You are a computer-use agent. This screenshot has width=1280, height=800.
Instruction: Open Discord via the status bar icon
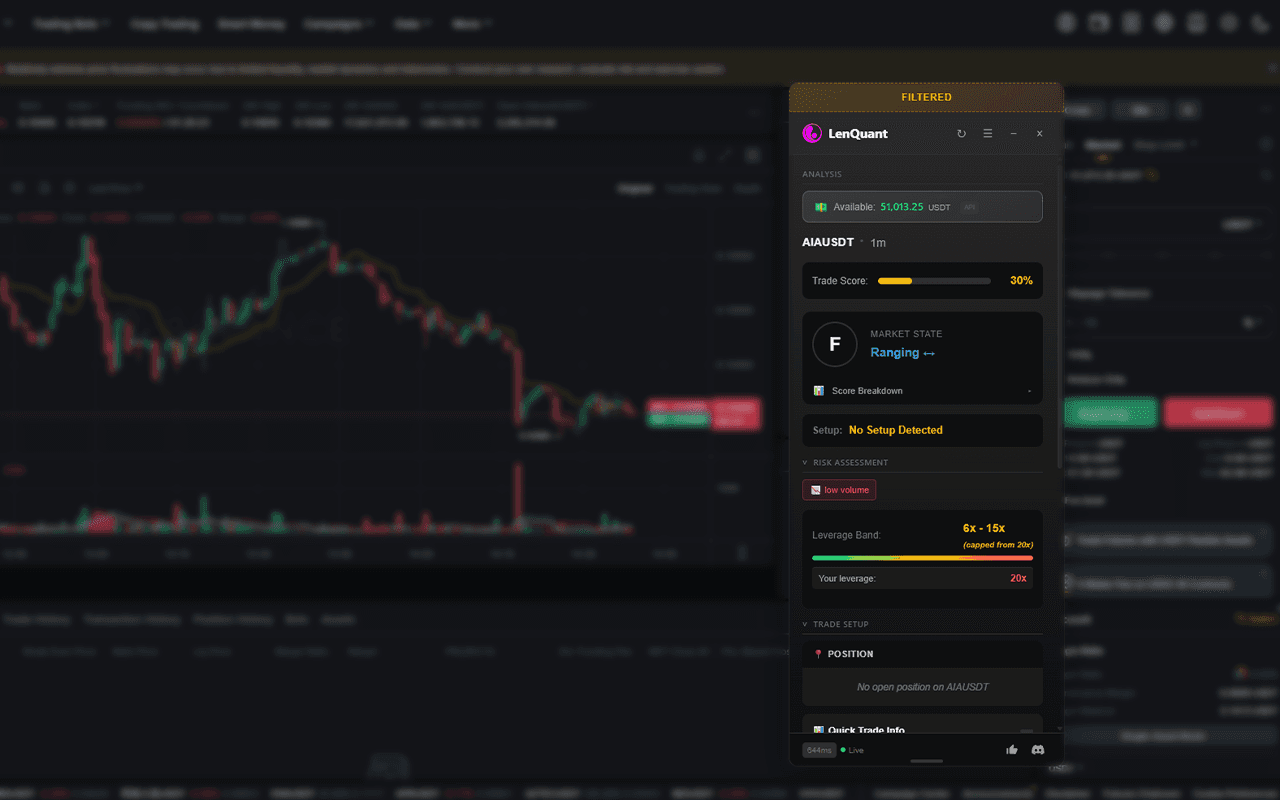pyautogui.click(x=1038, y=750)
